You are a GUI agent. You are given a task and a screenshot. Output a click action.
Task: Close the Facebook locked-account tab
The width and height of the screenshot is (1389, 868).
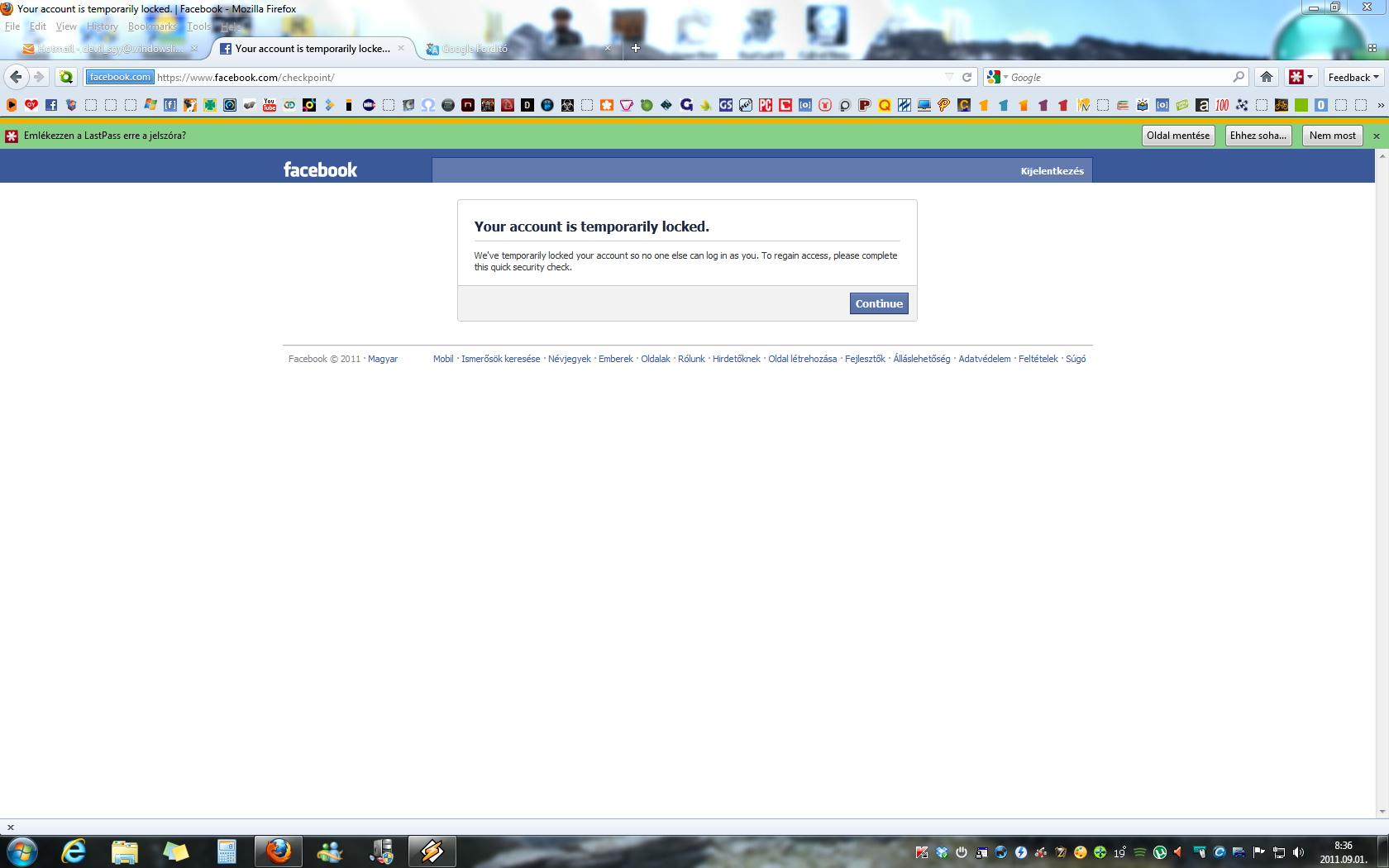pos(401,48)
